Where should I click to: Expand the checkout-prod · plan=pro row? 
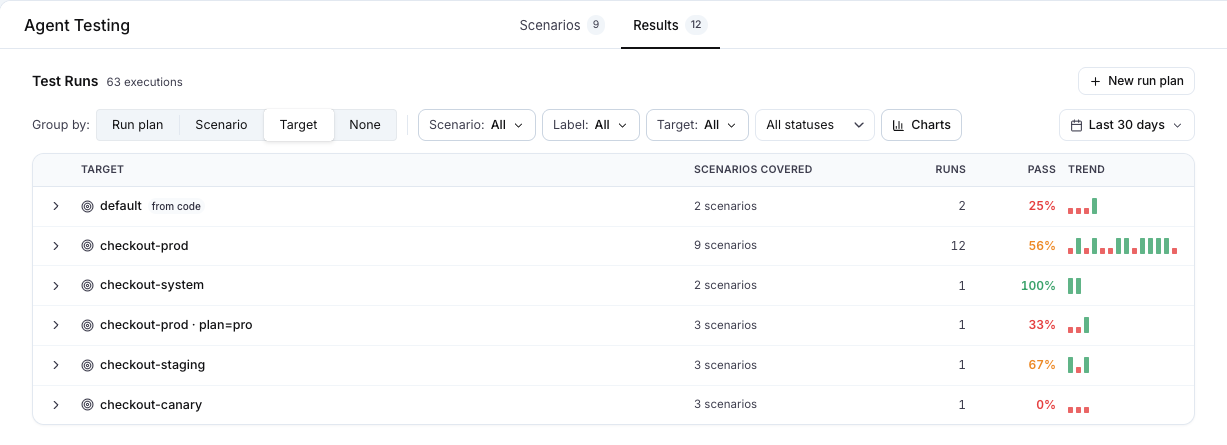click(56, 325)
